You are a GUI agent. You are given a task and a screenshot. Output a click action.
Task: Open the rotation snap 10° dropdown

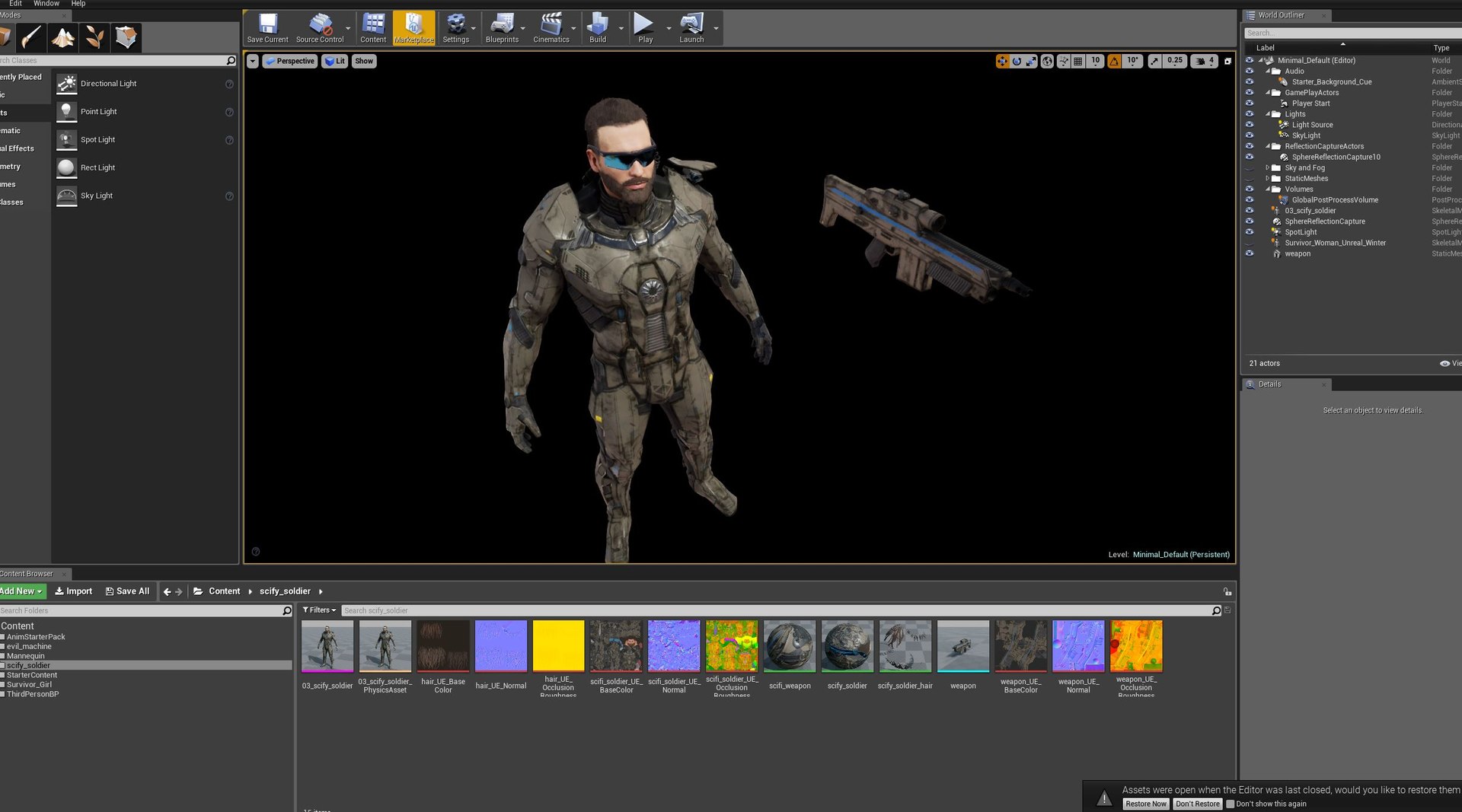click(1133, 61)
